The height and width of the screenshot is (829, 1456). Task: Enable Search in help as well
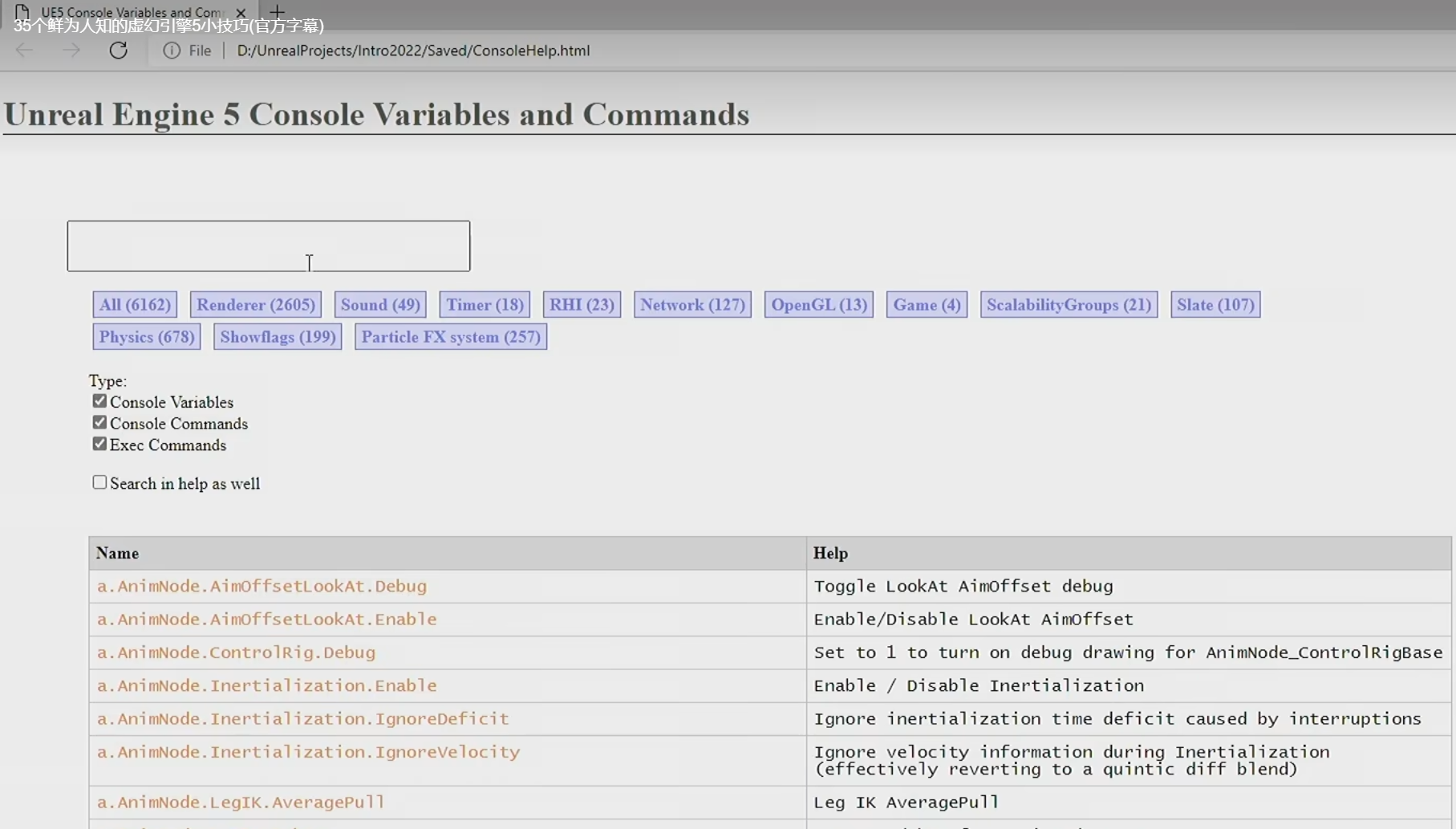coord(99,482)
